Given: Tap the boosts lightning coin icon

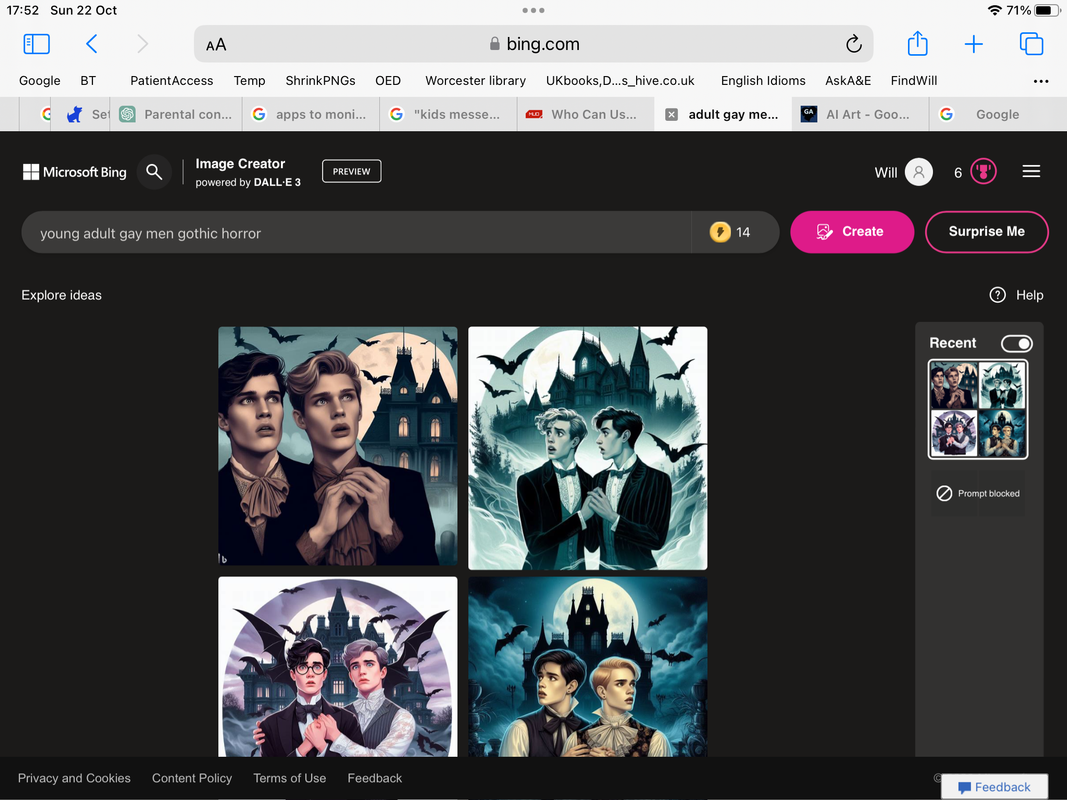Looking at the screenshot, I should click(x=720, y=232).
